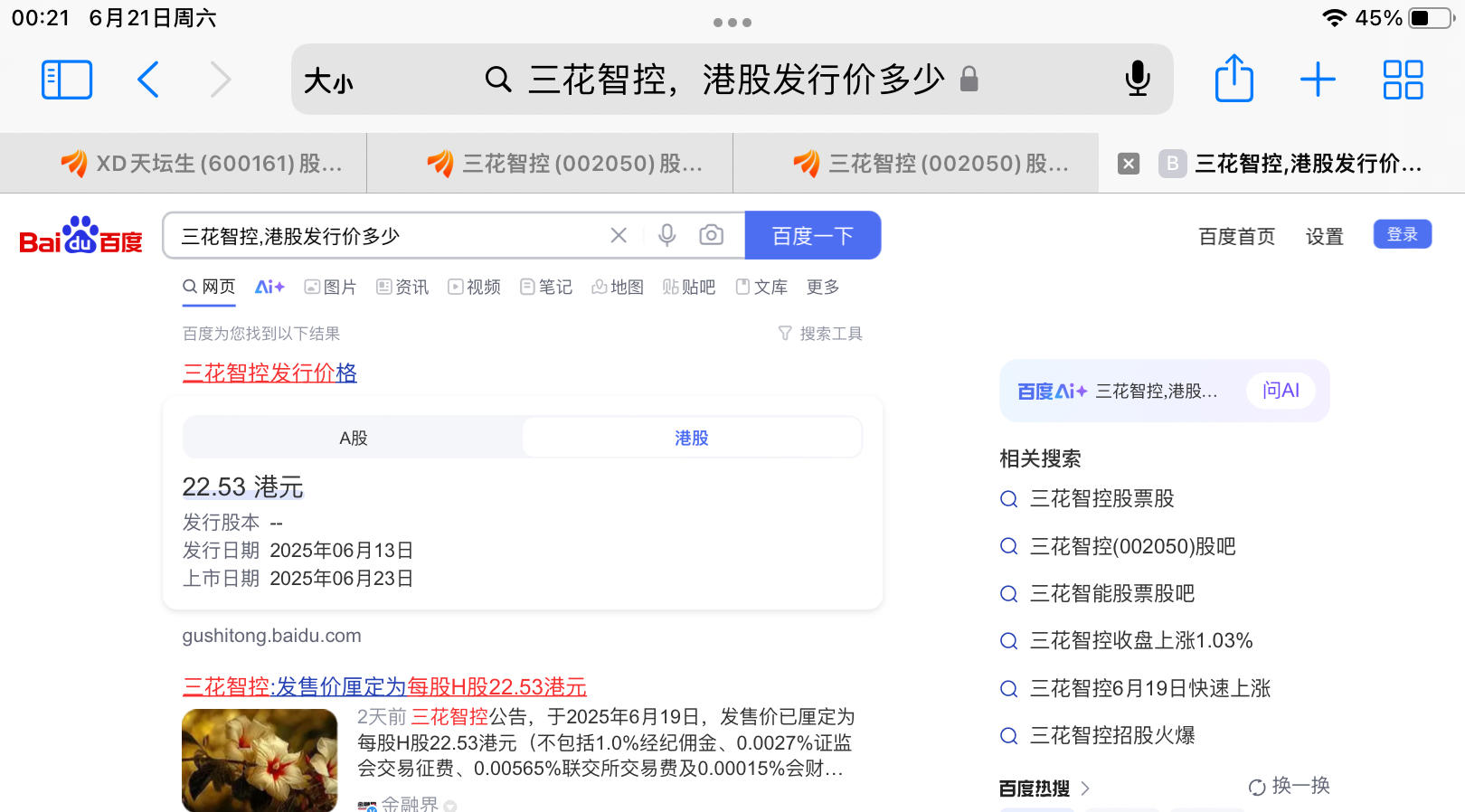
Task: Open 搜索工具 filter tools
Action: tap(820, 334)
